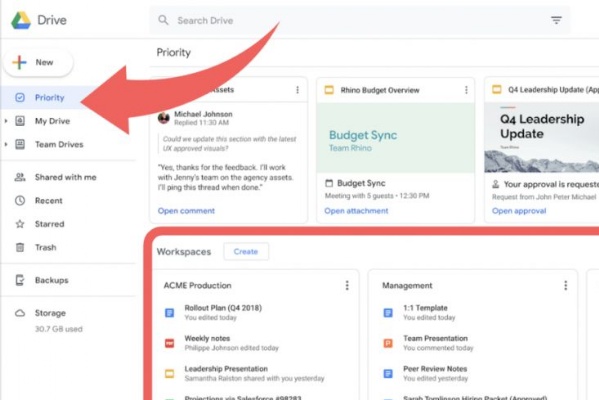Open the Budget Sync preview thumbnail
Viewport: 599px width, 400px height.
[x=396, y=138]
